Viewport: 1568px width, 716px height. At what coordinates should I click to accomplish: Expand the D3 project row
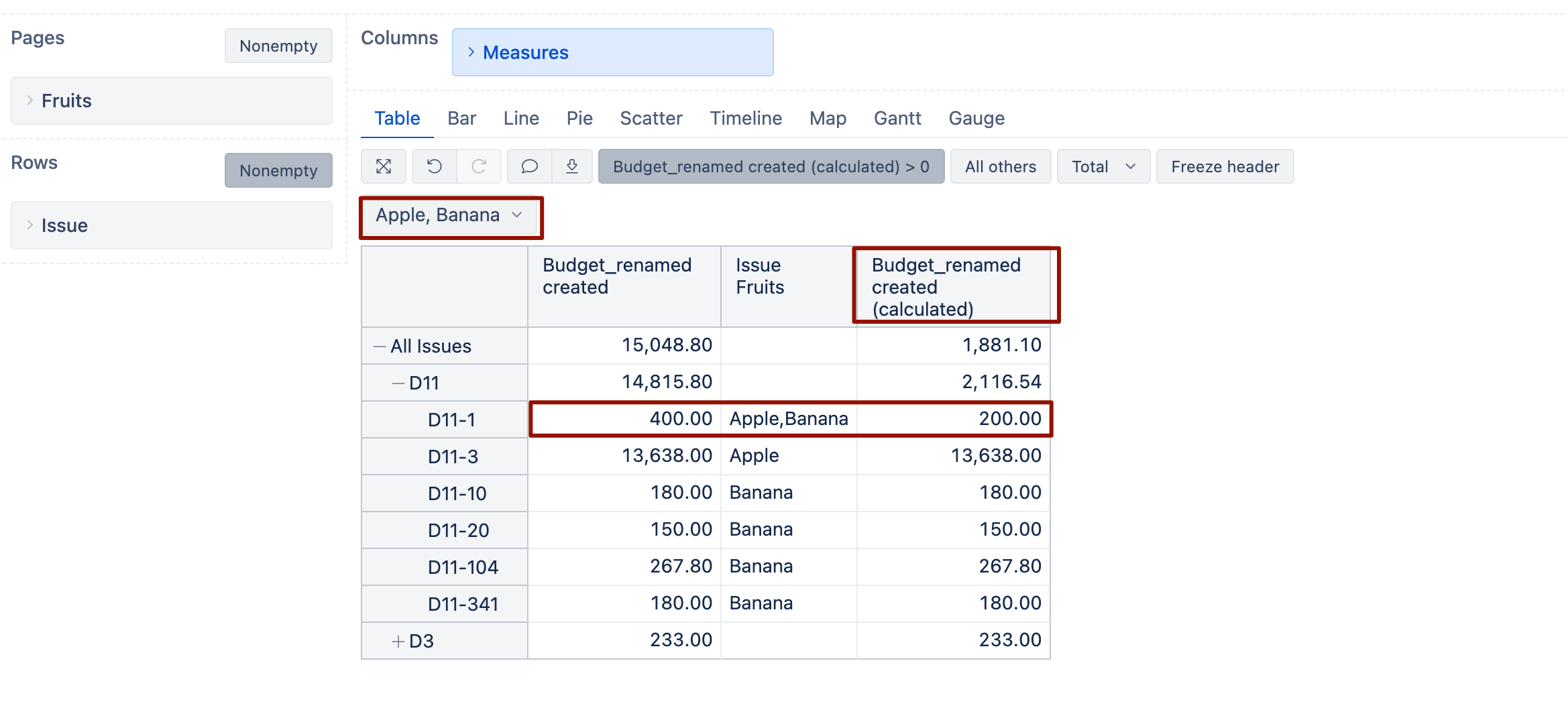coord(398,642)
